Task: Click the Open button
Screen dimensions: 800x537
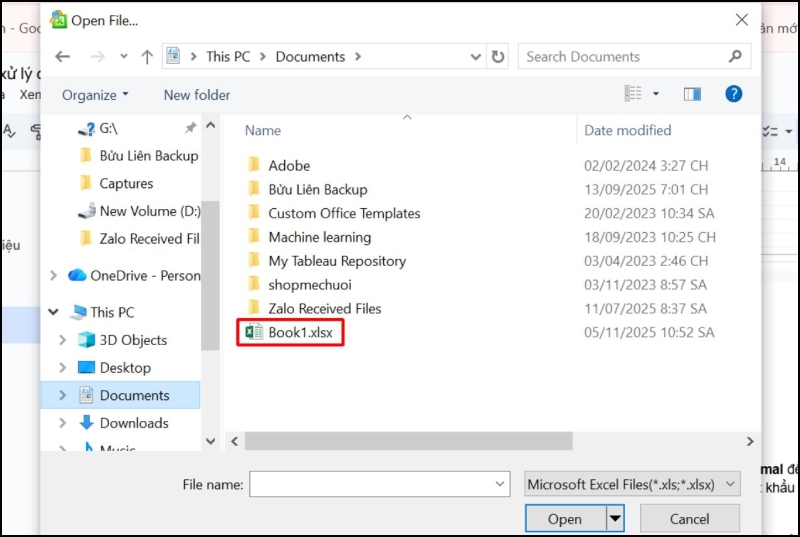Action: (565, 519)
